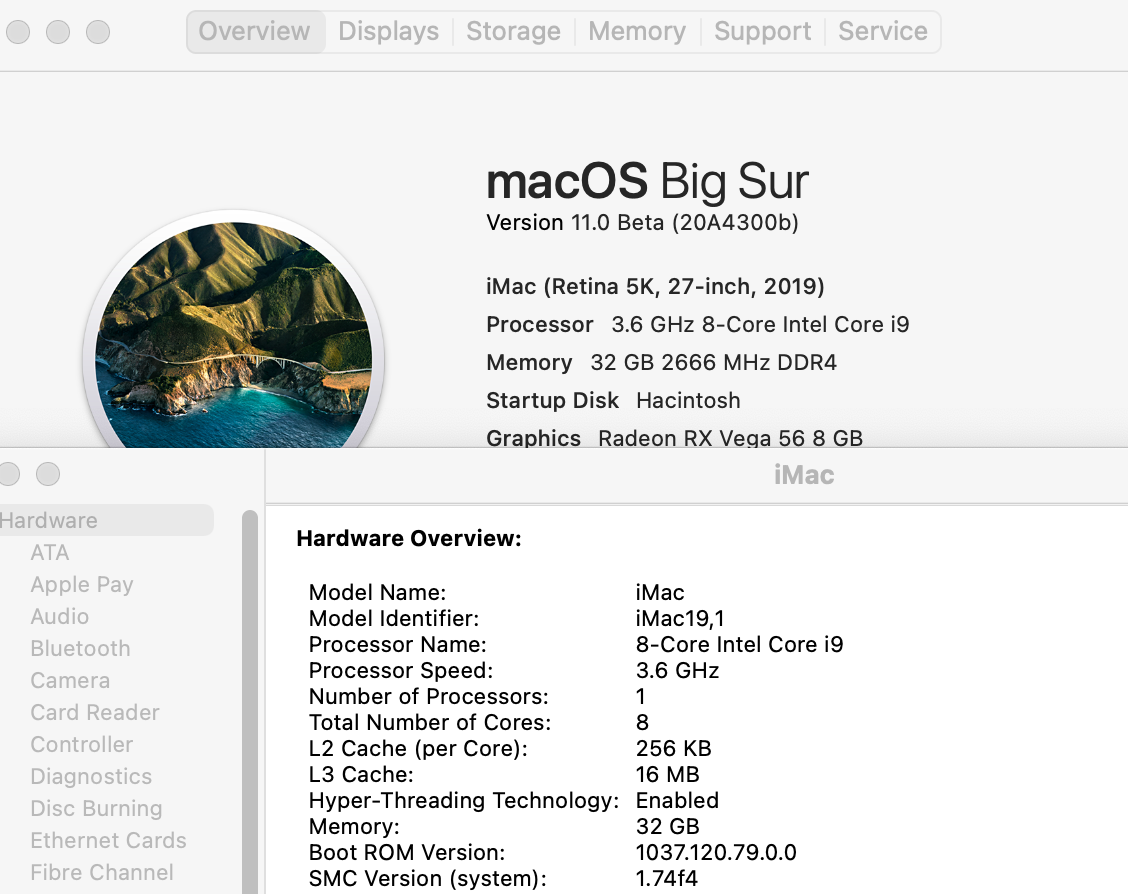Click the Hardware Overview heading
Viewport: 1128px width, 894px height.
pos(409,539)
